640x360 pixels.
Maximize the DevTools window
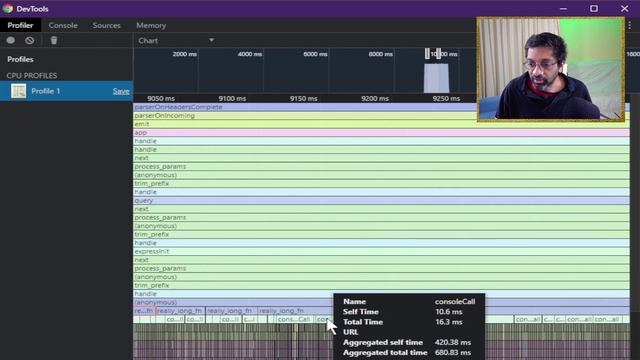(594, 9)
